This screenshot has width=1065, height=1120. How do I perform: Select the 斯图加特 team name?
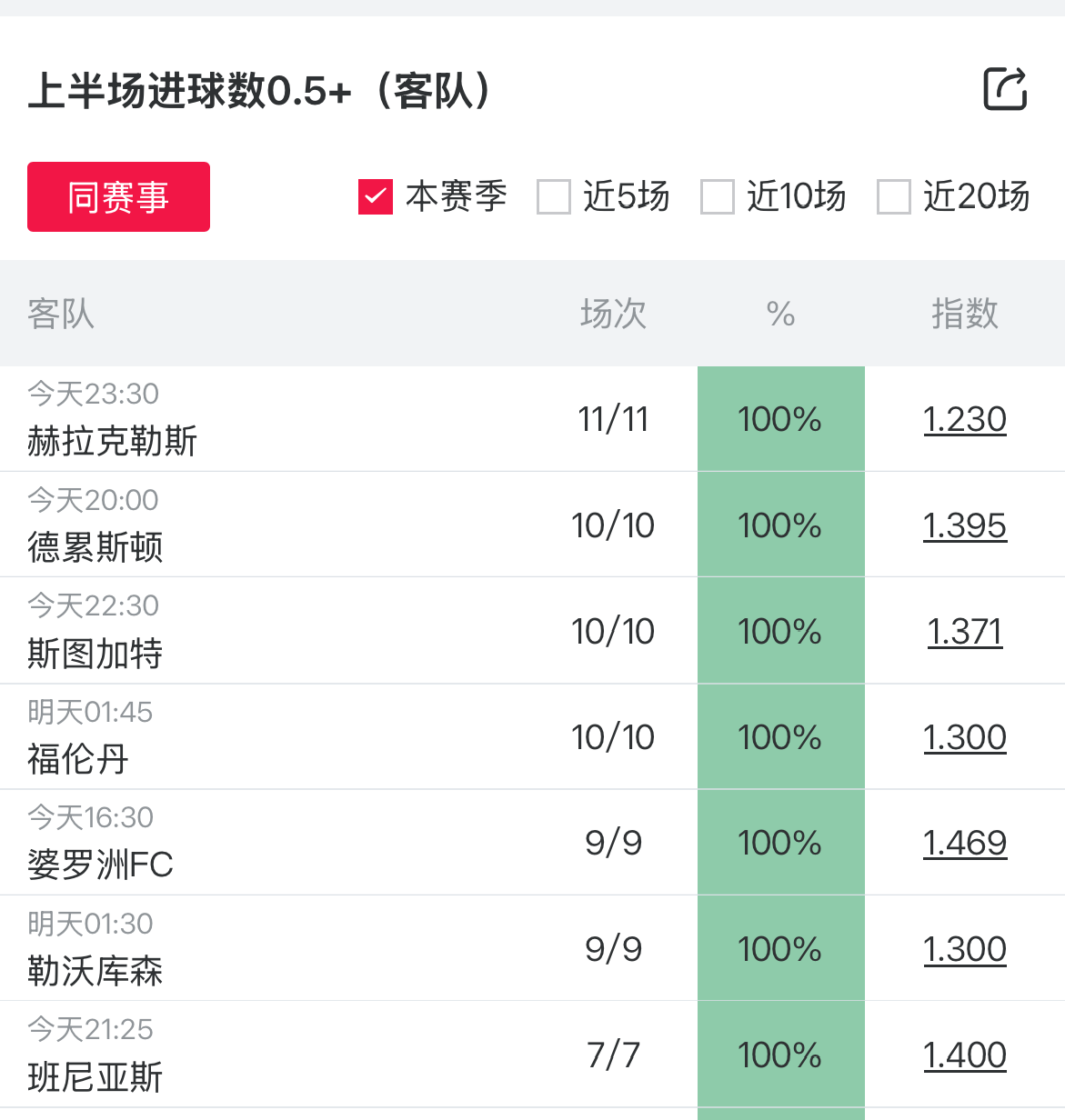(x=95, y=653)
